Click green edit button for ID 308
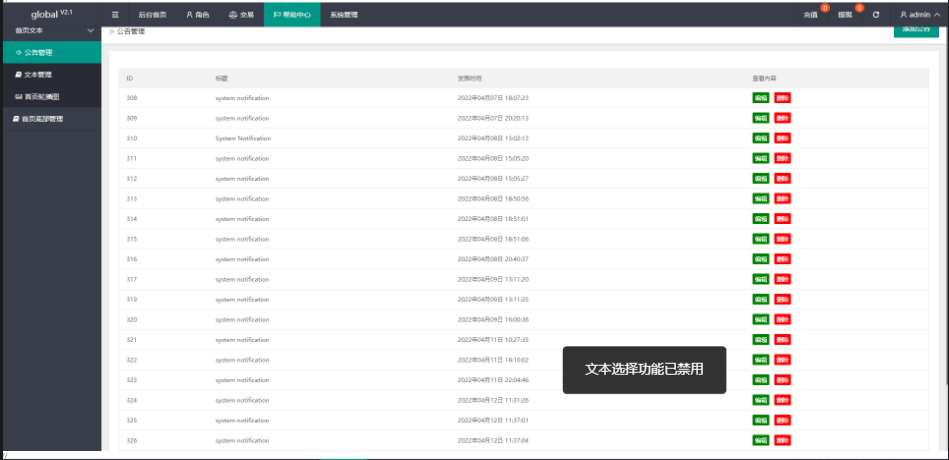 pos(761,98)
